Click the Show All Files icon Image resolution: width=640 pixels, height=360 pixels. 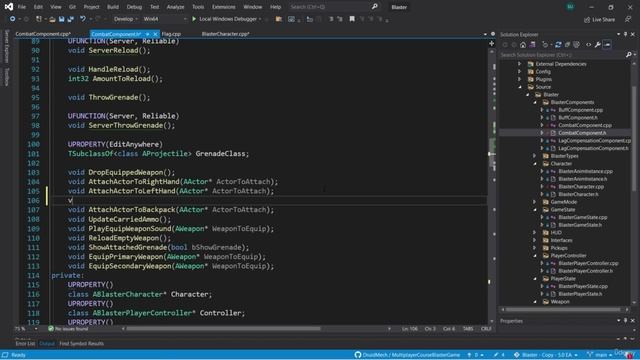576,45
